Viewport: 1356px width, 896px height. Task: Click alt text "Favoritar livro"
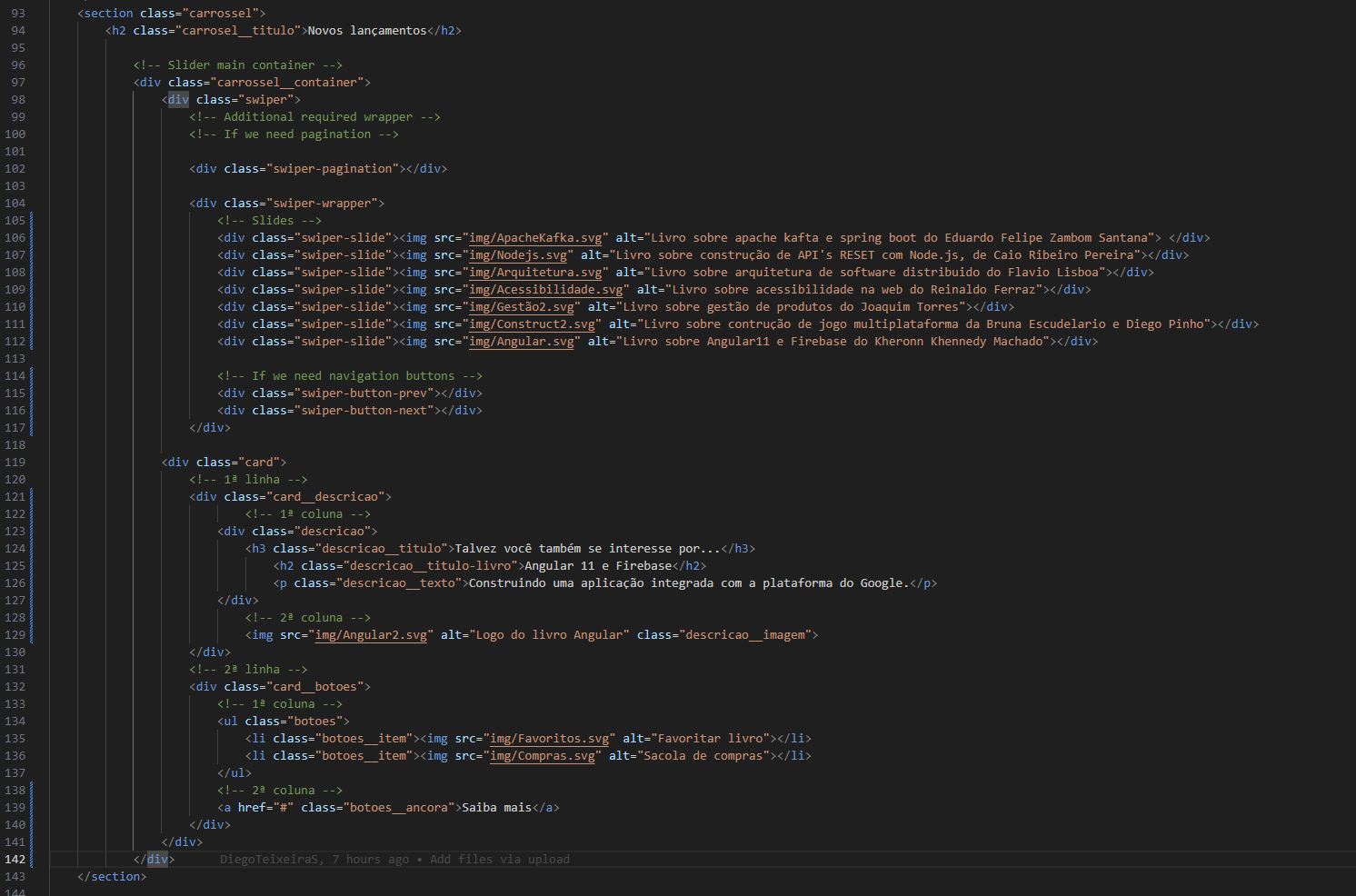[710, 739]
